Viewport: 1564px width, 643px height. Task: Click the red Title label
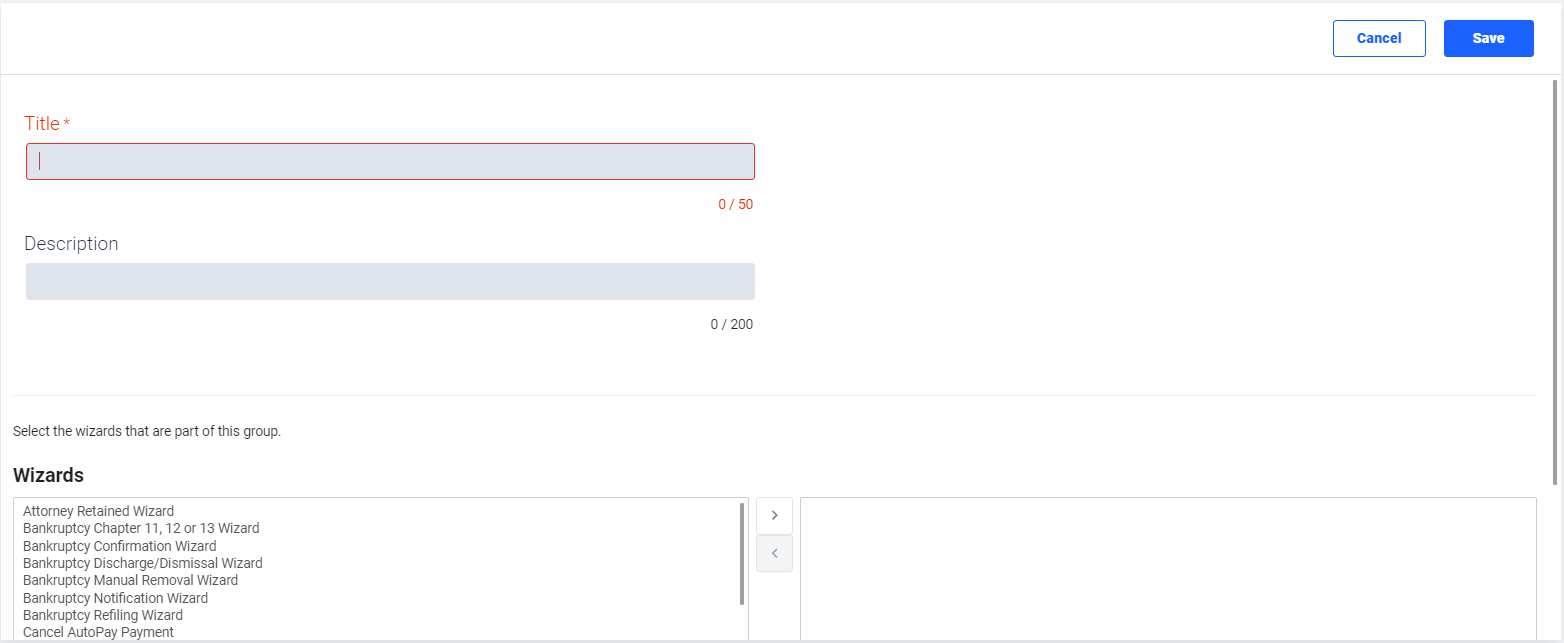(x=42, y=124)
